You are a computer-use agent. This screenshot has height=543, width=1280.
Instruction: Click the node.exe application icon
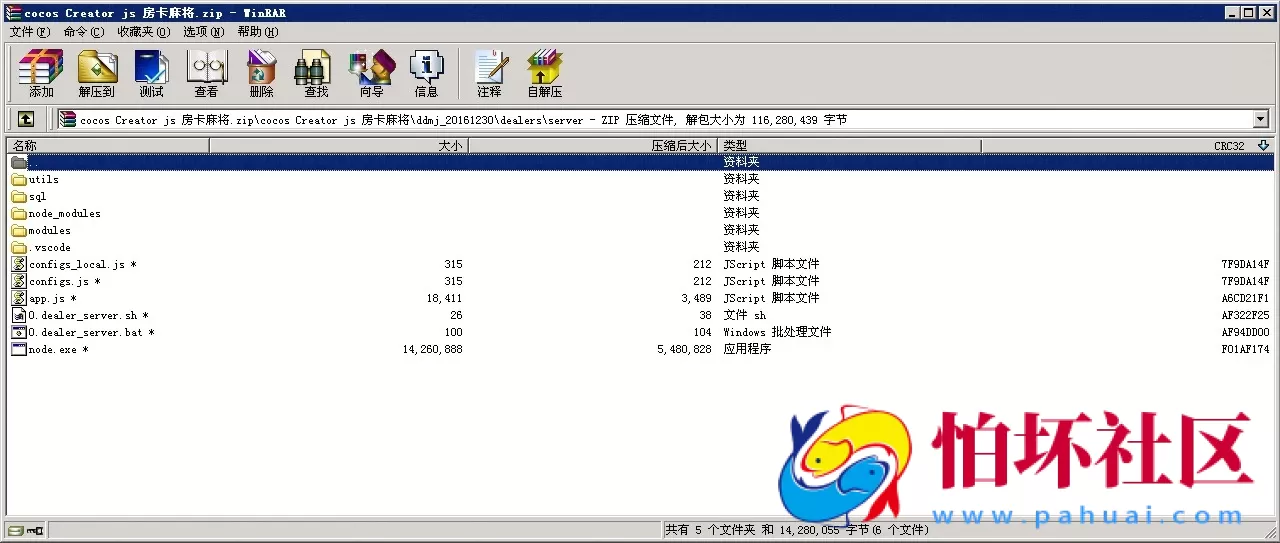[19, 349]
